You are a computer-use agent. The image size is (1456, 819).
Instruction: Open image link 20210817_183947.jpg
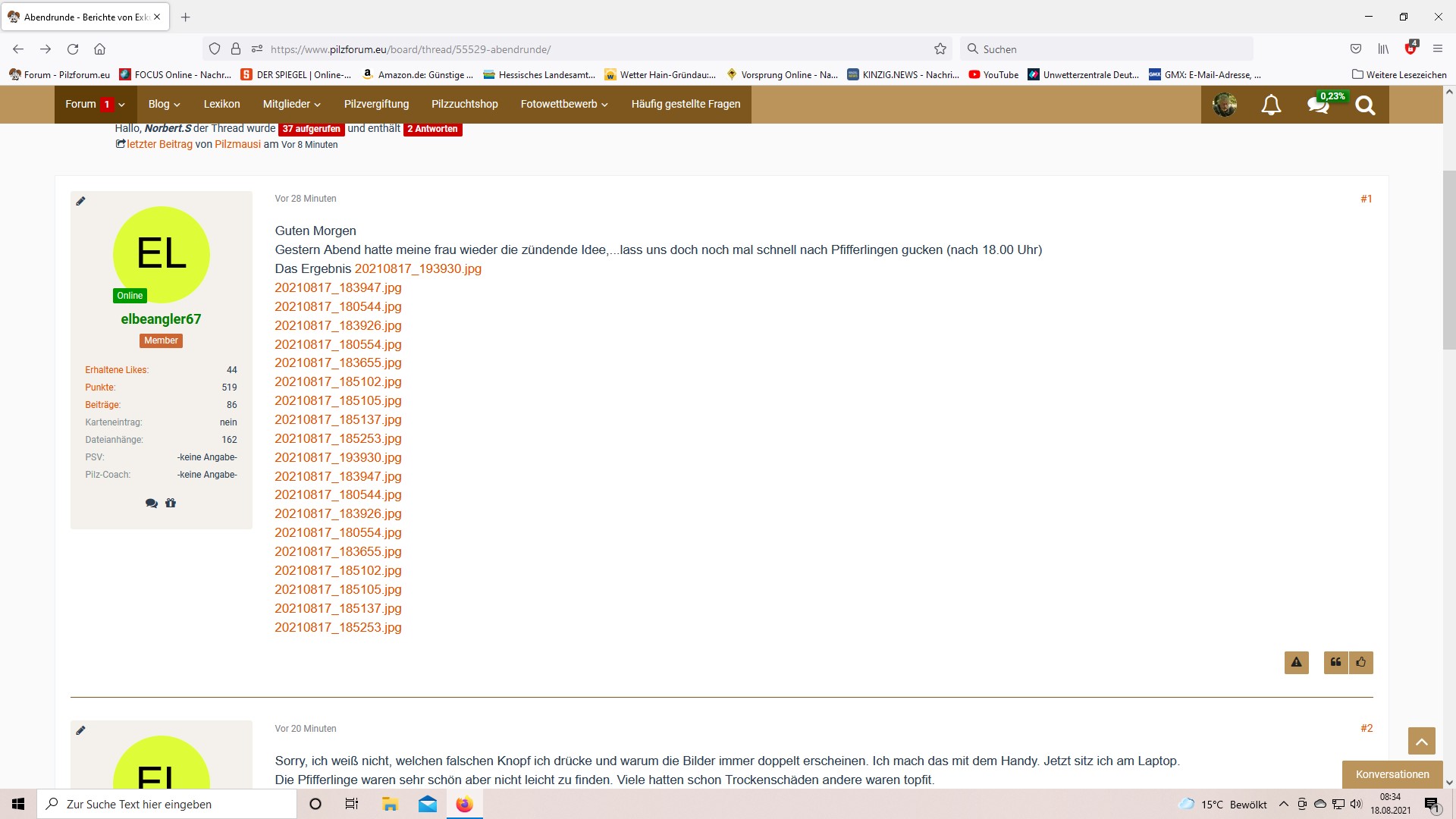point(337,287)
